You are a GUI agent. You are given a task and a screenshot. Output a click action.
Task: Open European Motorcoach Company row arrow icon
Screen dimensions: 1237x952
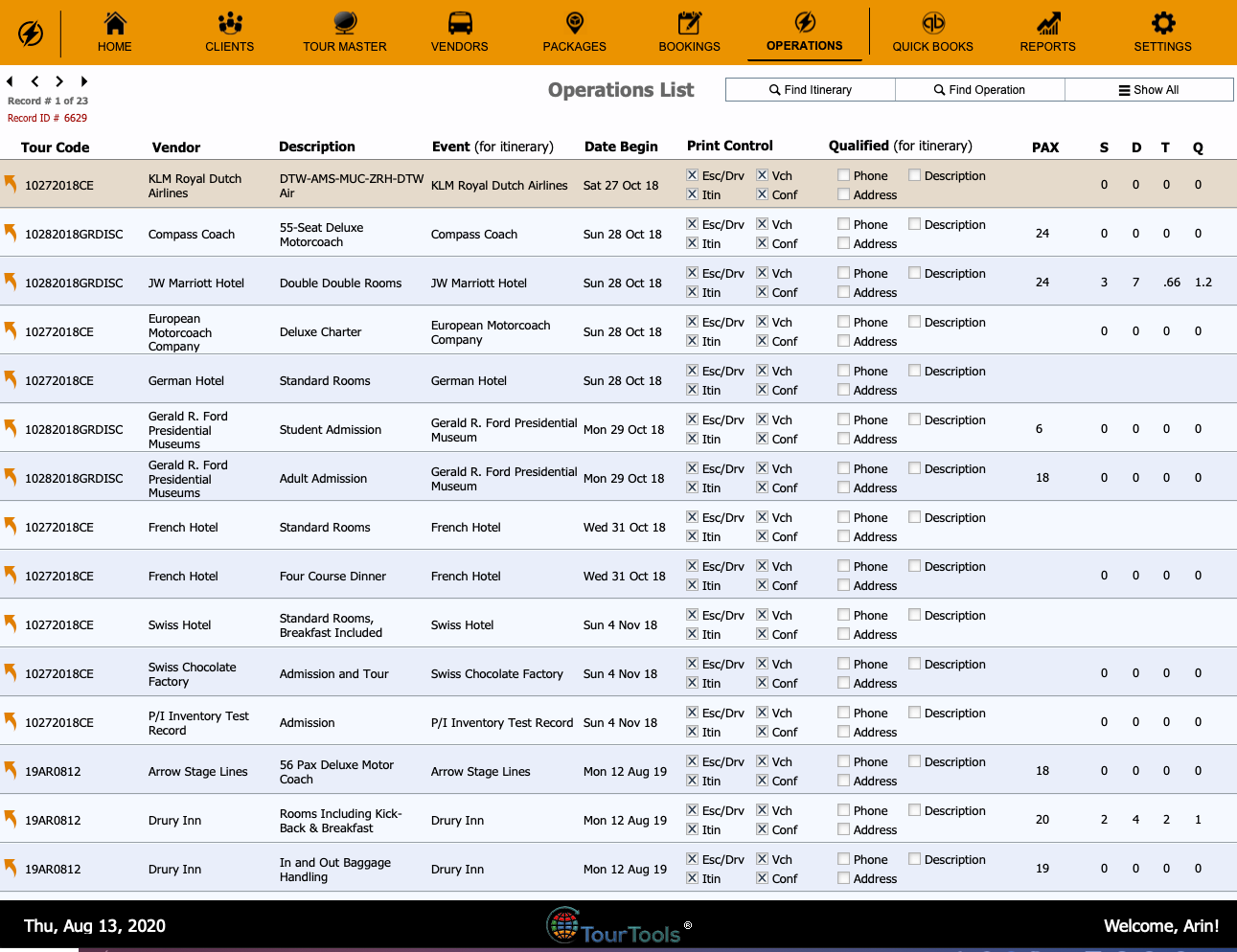point(11,330)
